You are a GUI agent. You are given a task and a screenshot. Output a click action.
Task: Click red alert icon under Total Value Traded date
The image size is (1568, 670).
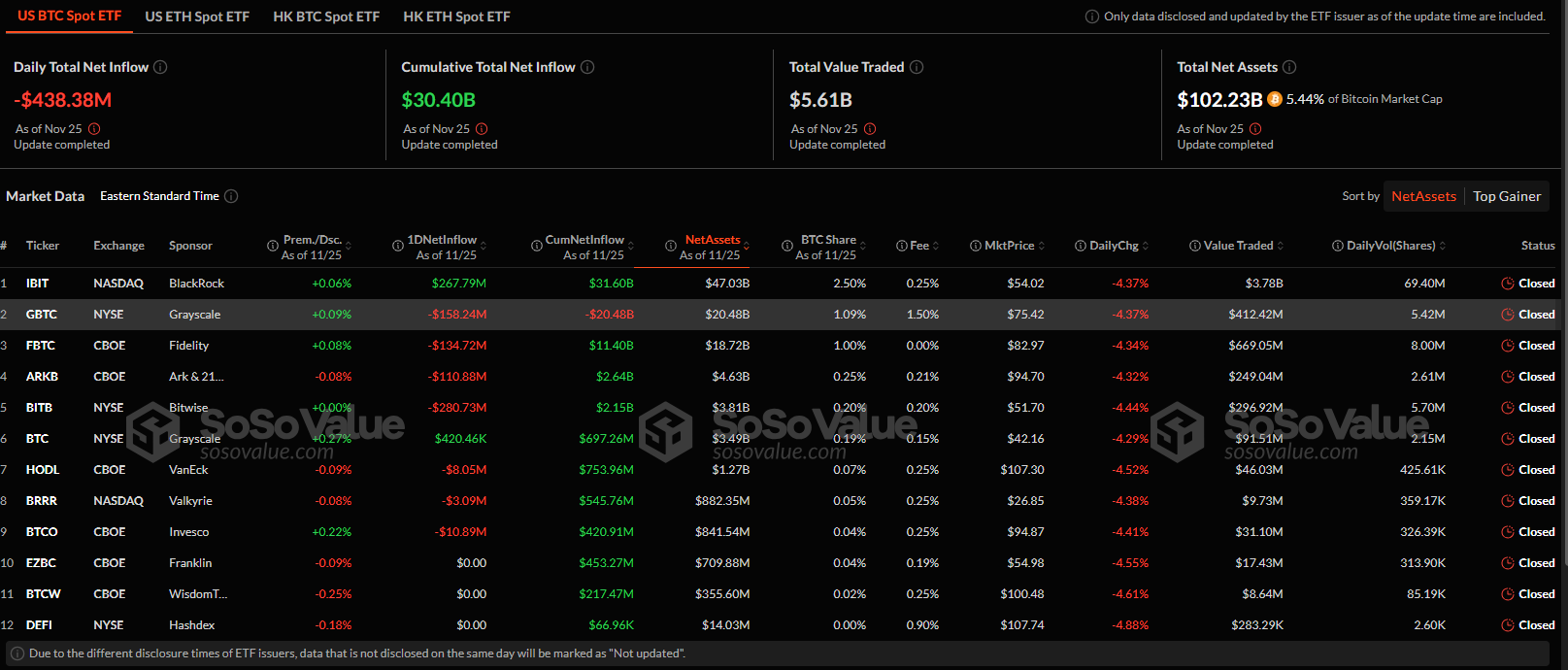tap(870, 129)
